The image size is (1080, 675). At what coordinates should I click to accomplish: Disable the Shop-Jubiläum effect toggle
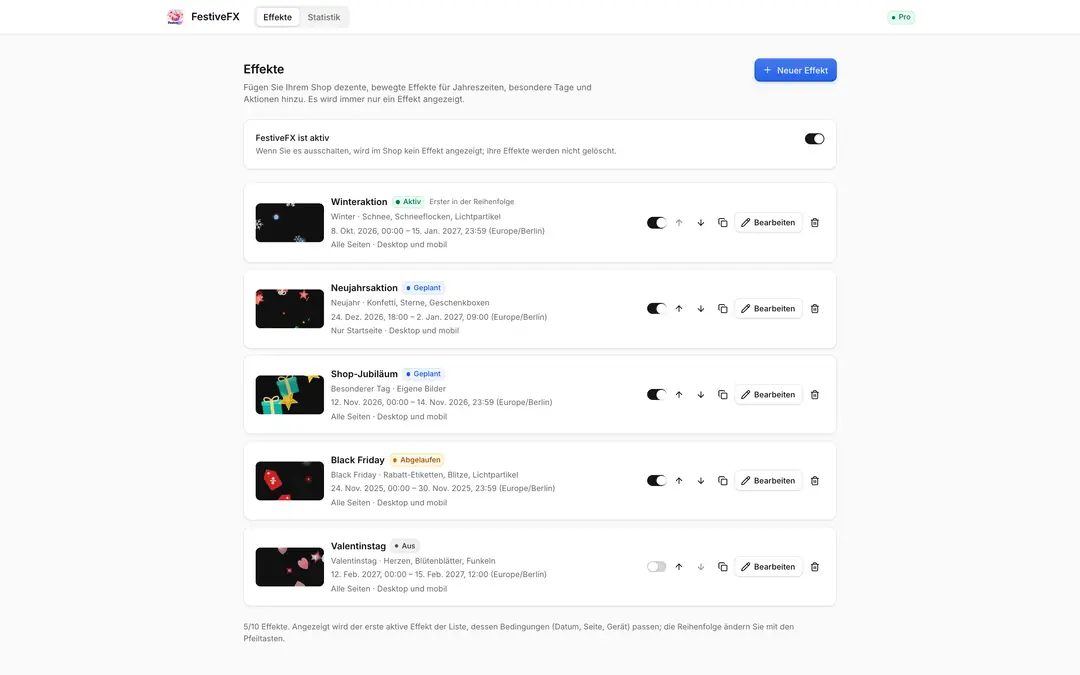tap(656, 395)
